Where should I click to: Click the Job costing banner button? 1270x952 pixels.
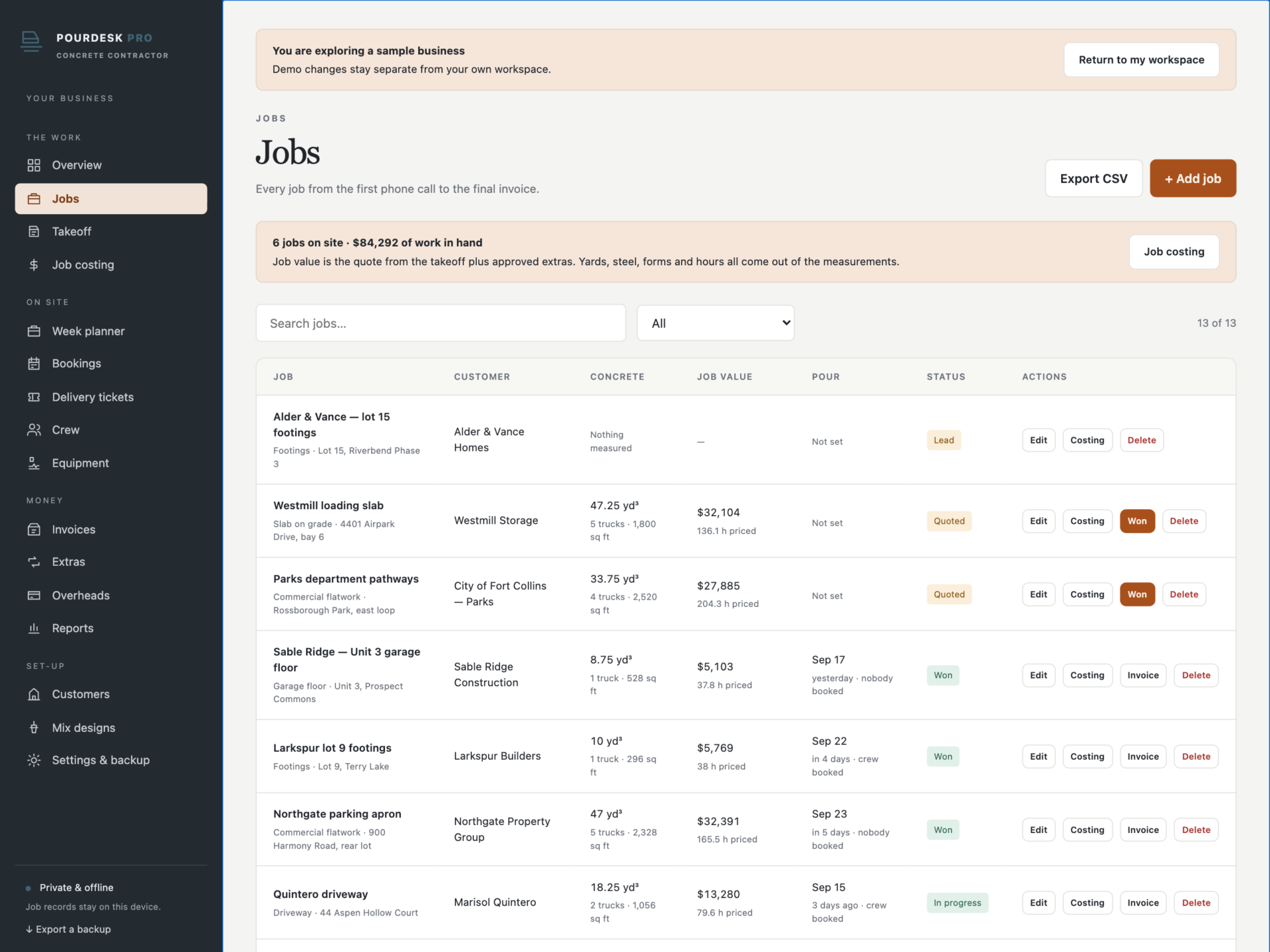pos(1173,252)
